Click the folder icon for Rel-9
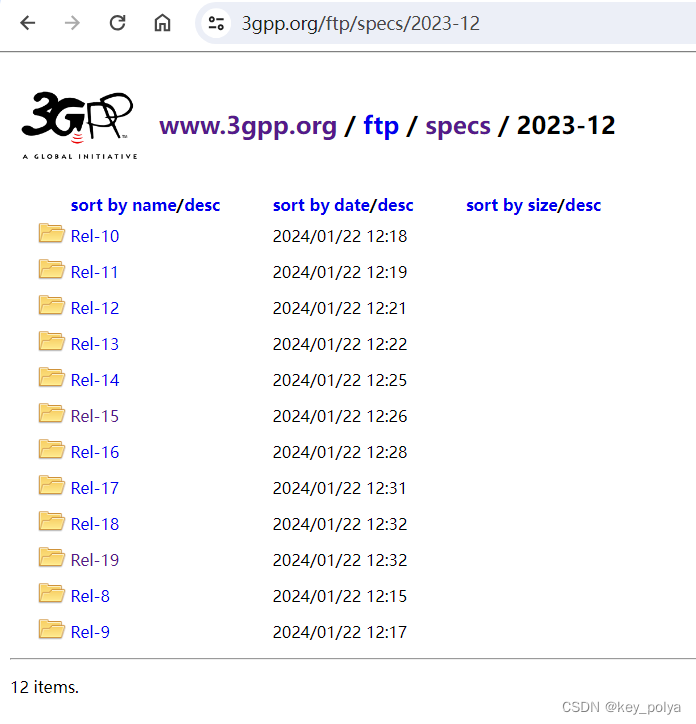696x724 pixels. pos(51,629)
